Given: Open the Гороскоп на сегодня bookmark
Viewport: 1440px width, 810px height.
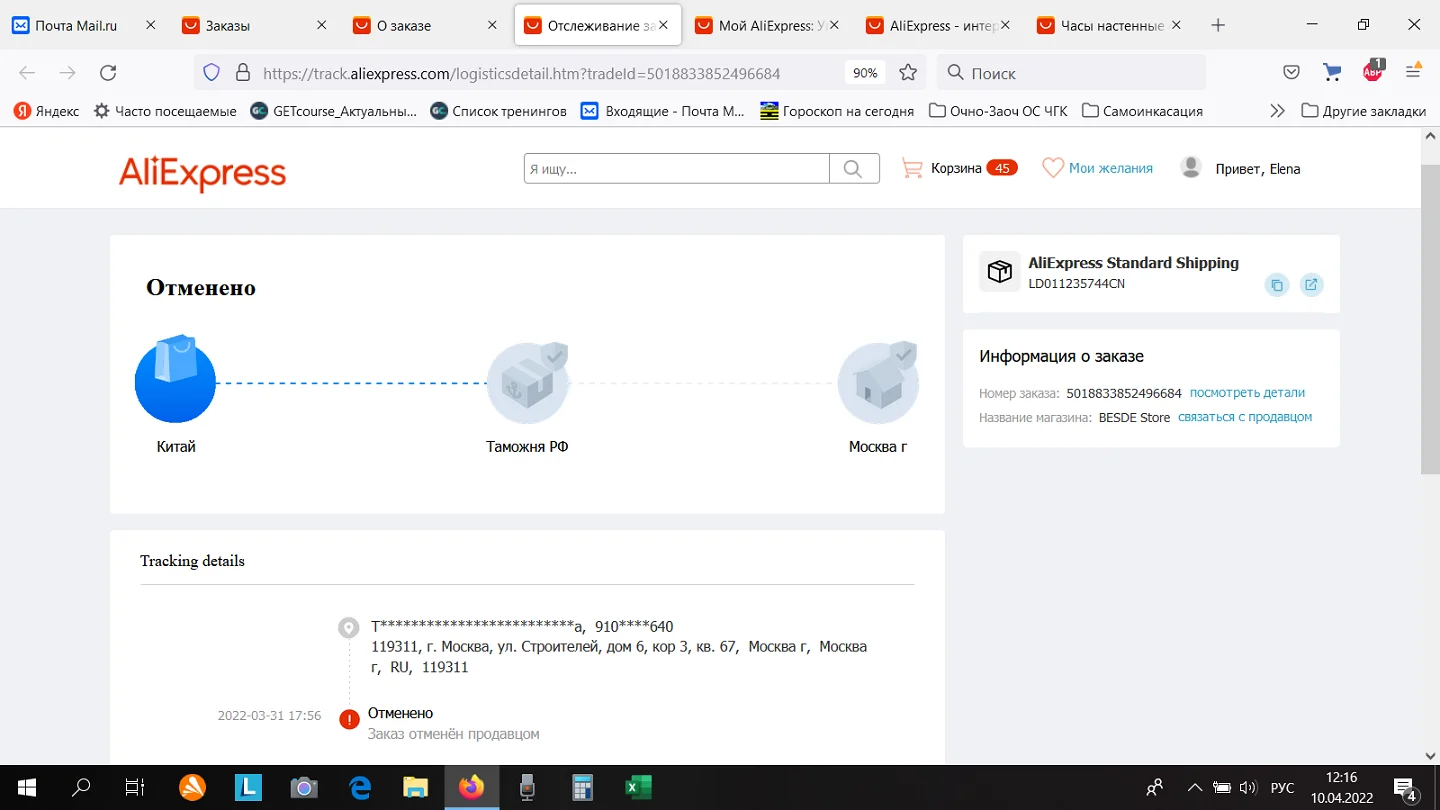Looking at the screenshot, I should [837, 111].
